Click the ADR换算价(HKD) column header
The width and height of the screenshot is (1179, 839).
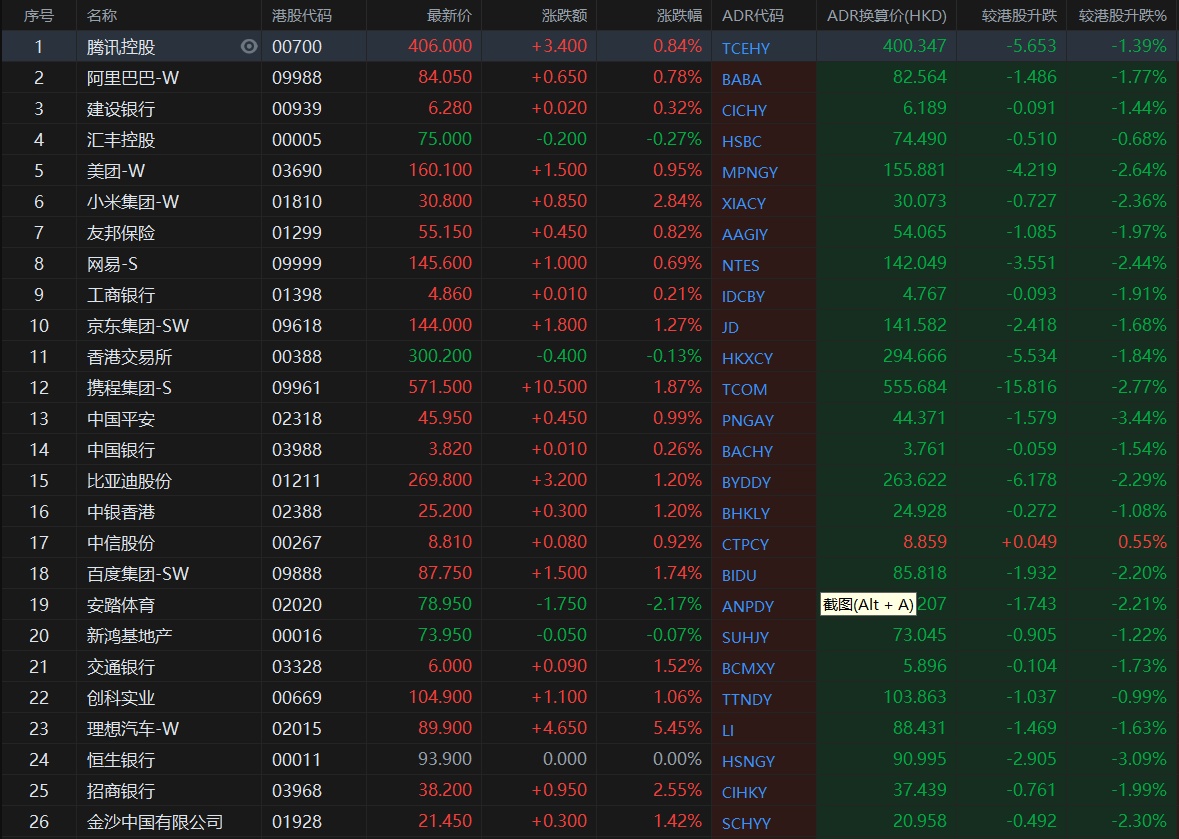(886, 16)
